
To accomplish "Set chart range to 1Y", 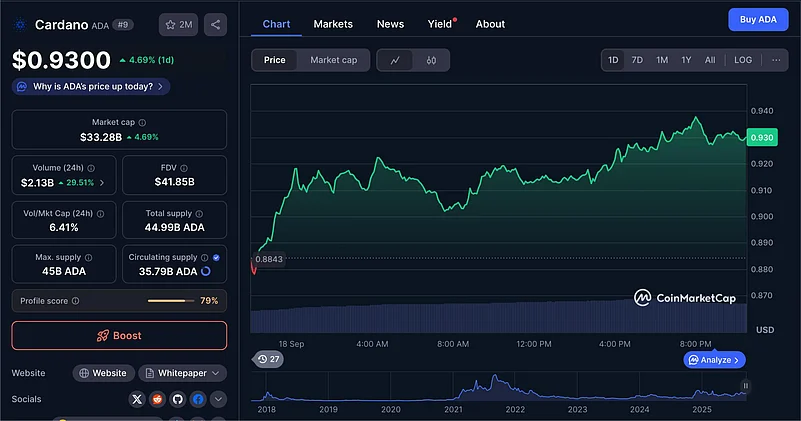I will (x=686, y=60).
